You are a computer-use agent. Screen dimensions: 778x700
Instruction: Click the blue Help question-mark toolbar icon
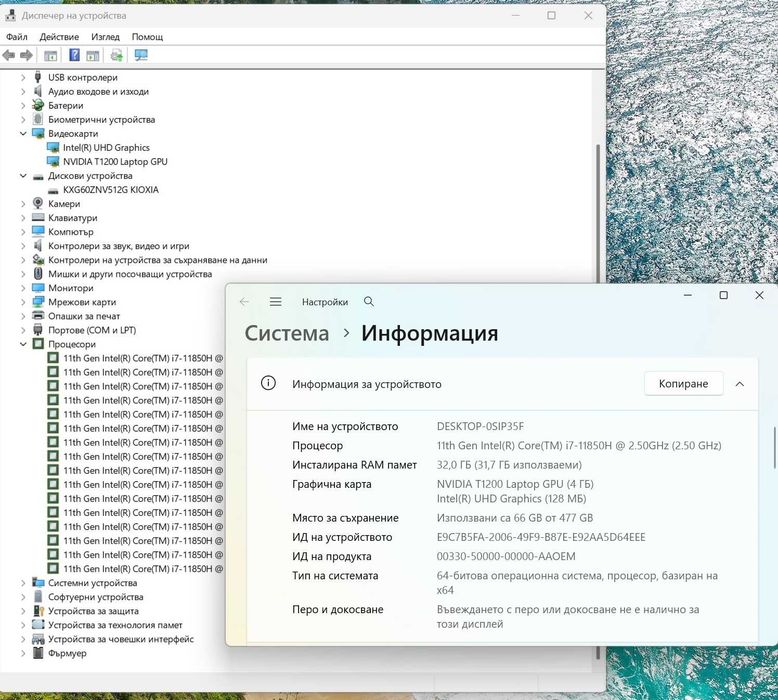click(74, 55)
